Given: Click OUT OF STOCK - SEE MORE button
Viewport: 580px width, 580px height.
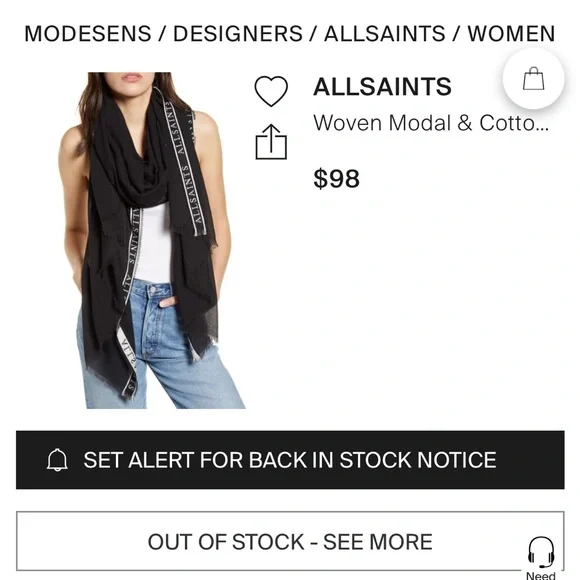Looking at the screenshot, I should [x=290, y=542].
